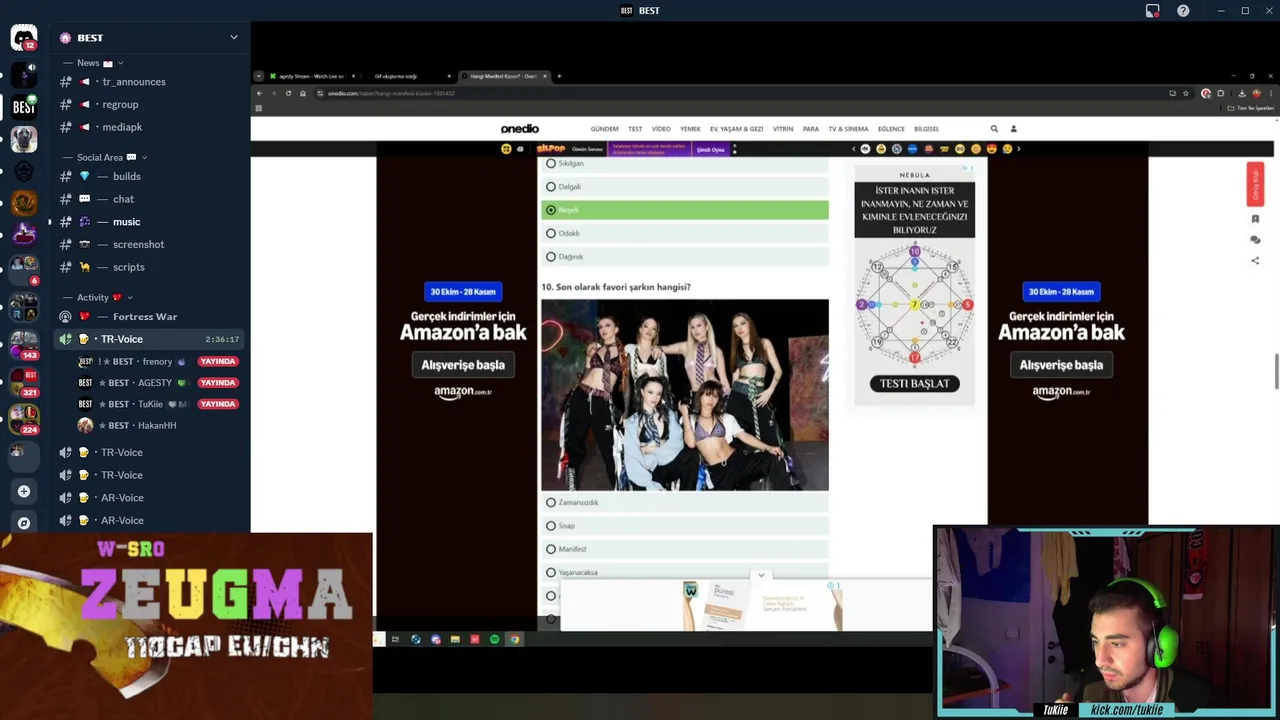Collapse the Social Area category
This screenshot has width=1280, height=720.
point(104,157)
